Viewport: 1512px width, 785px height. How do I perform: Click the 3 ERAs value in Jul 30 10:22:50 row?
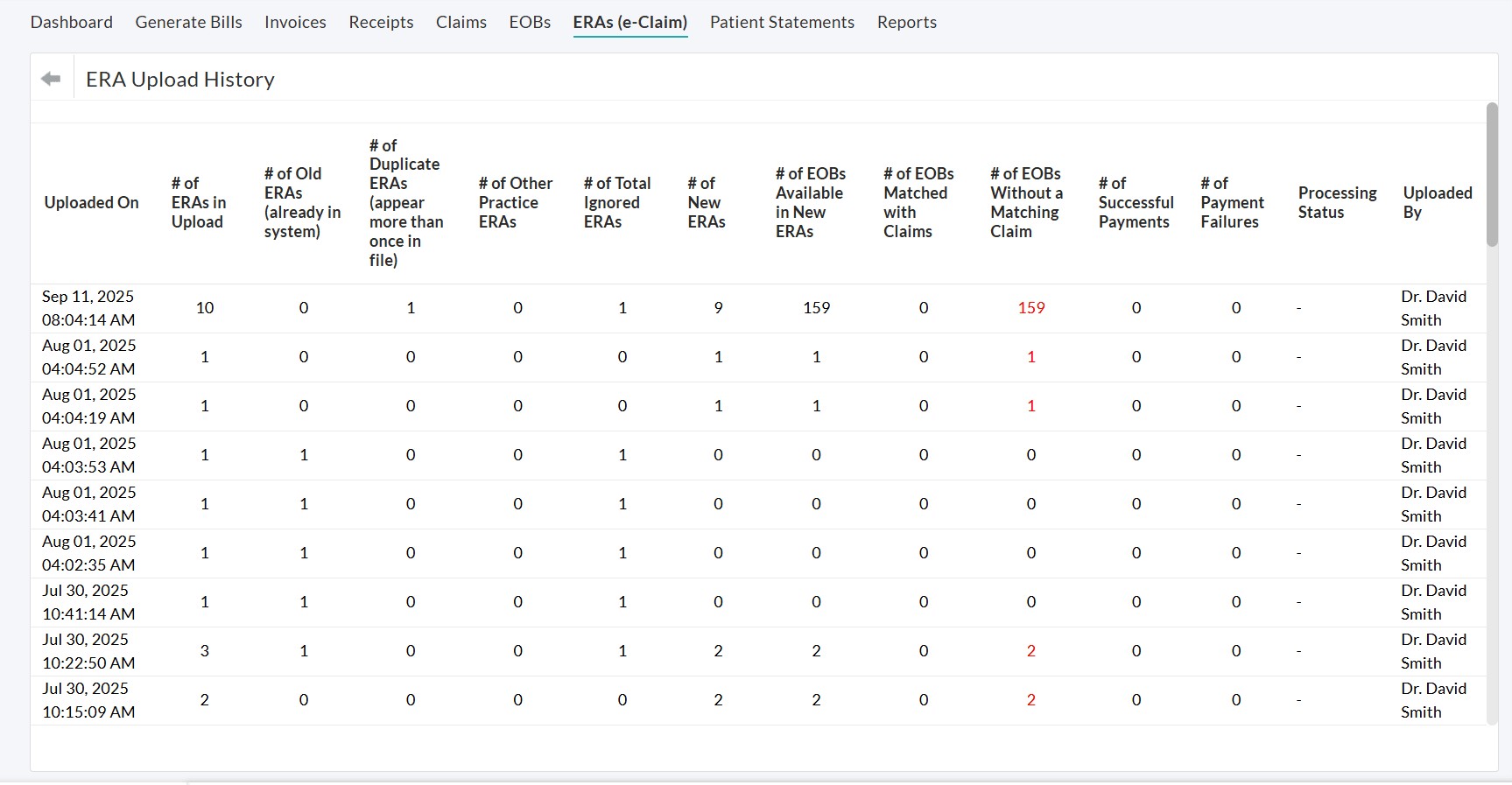point(205,651)
